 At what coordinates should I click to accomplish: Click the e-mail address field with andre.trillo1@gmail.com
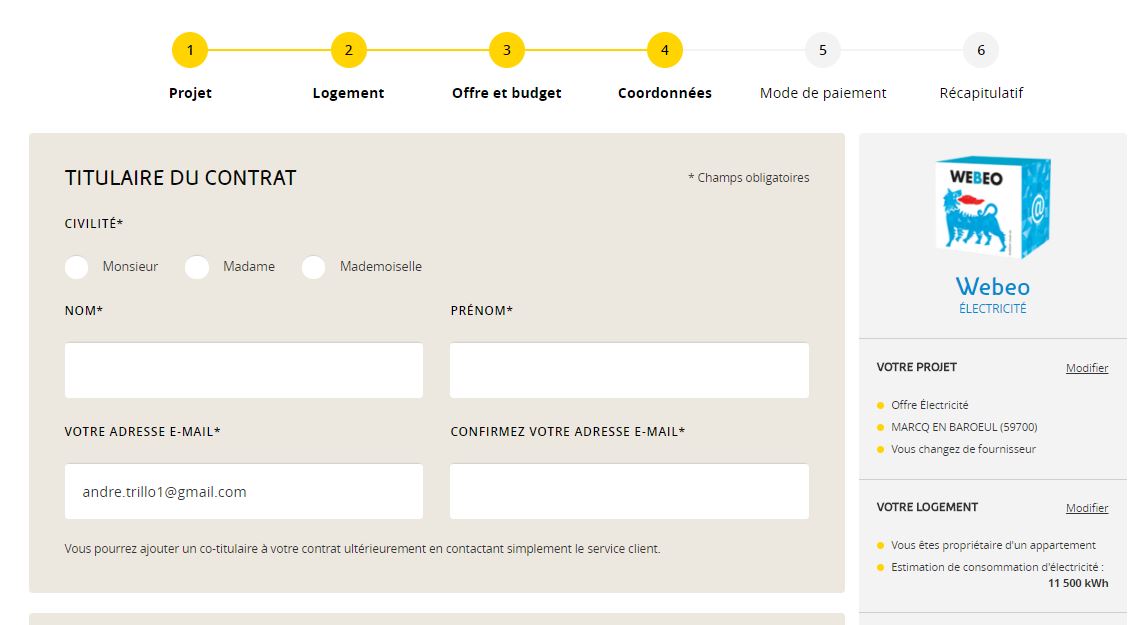pyautogui.click(x=243, y=491)
